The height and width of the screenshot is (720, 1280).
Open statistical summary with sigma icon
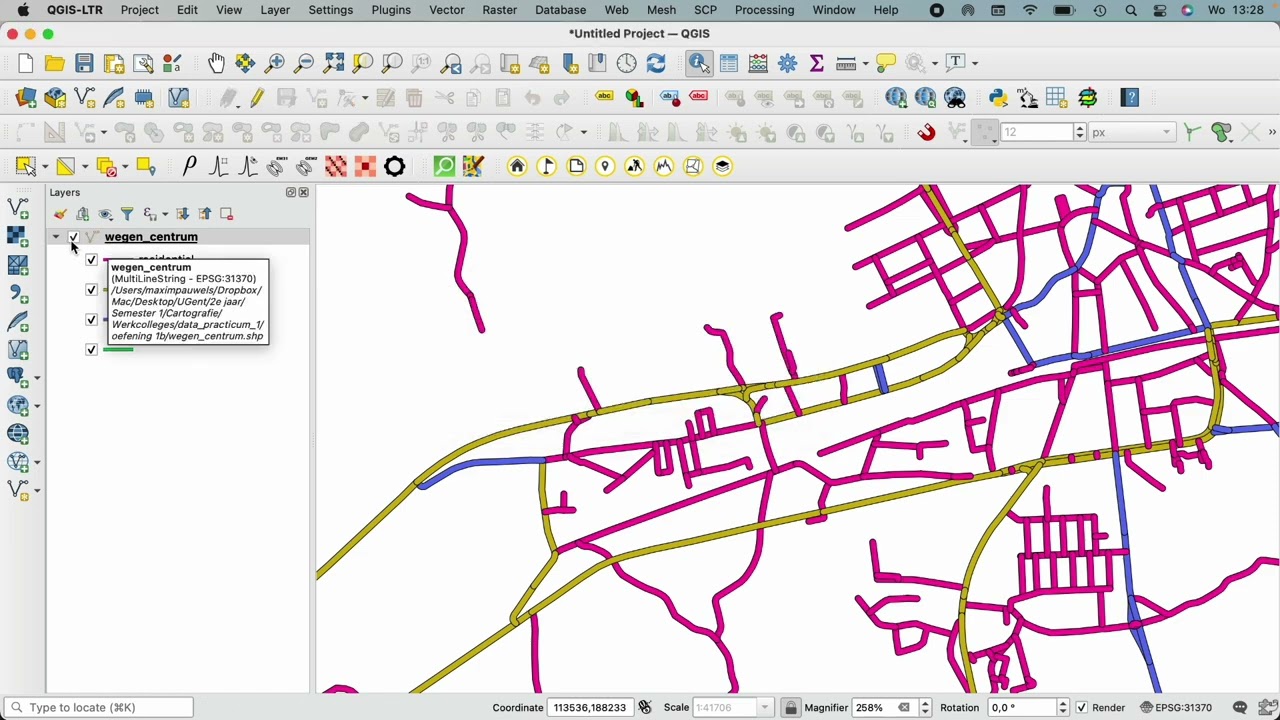click(x=817, y=63)
